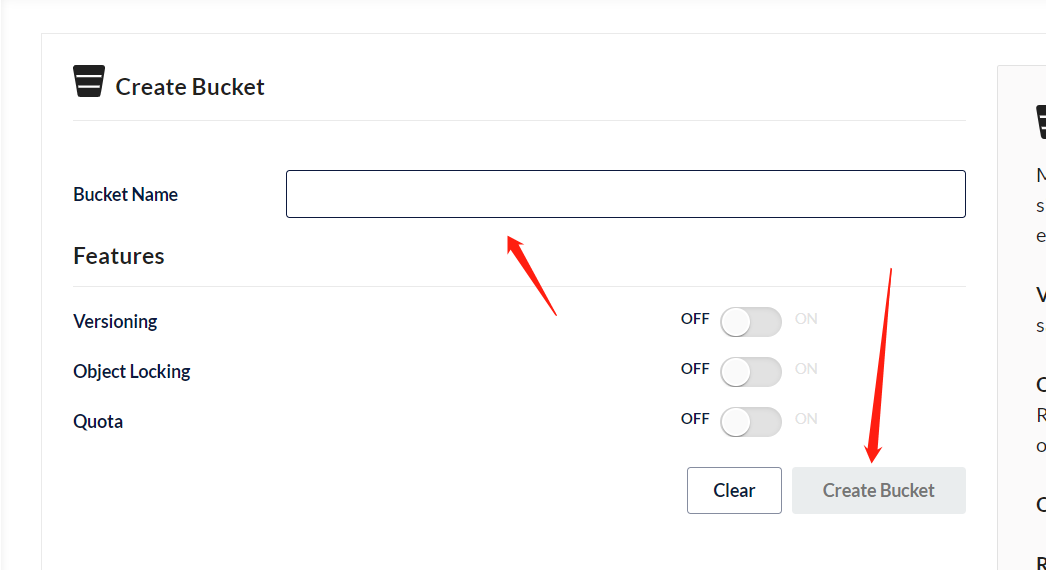The width and height of the screenshot is (1046, 570).
Task: Focus the Bucket Name text field
Action: (x=625, y=194)
